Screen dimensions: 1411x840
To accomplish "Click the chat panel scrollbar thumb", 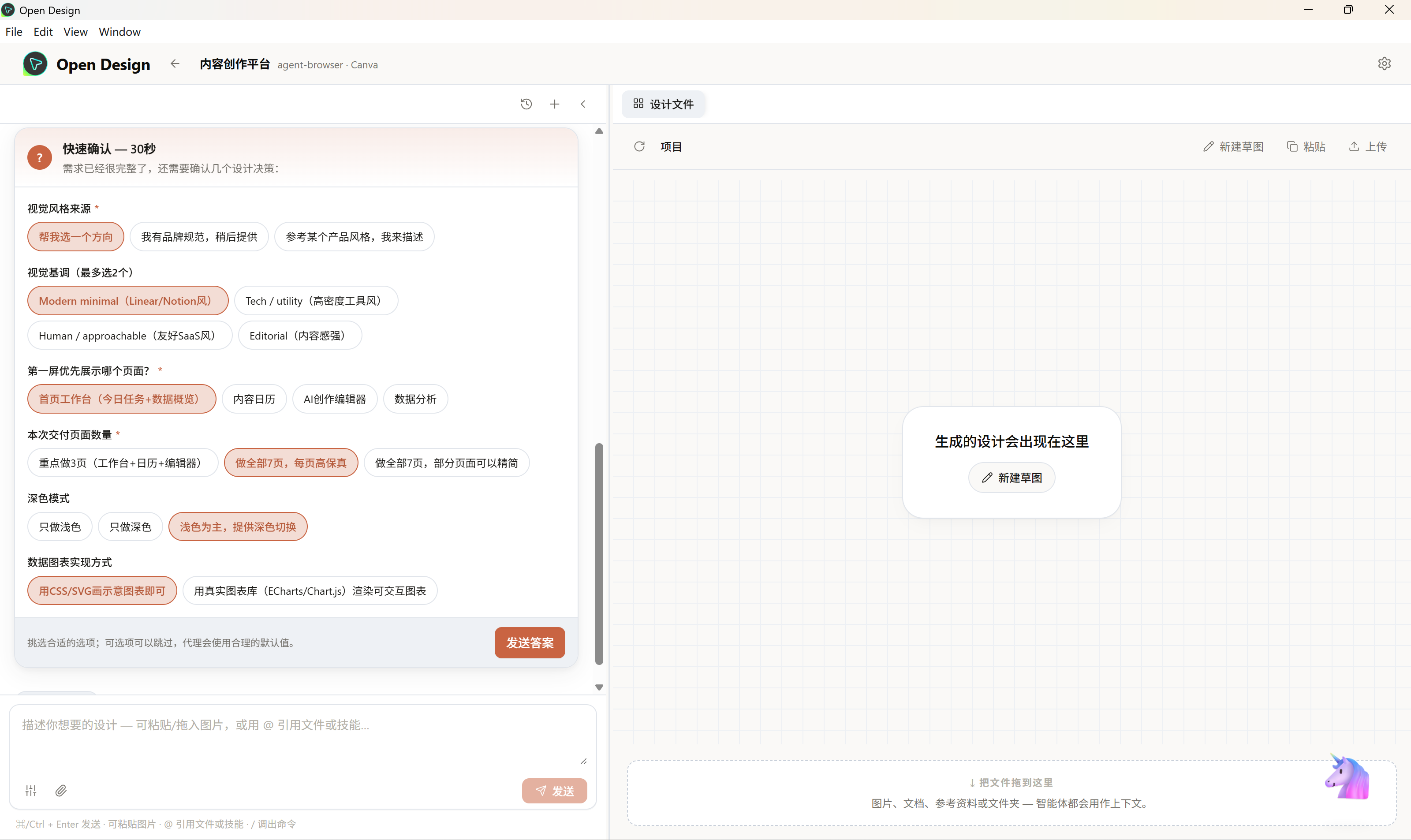I will 599,553.
